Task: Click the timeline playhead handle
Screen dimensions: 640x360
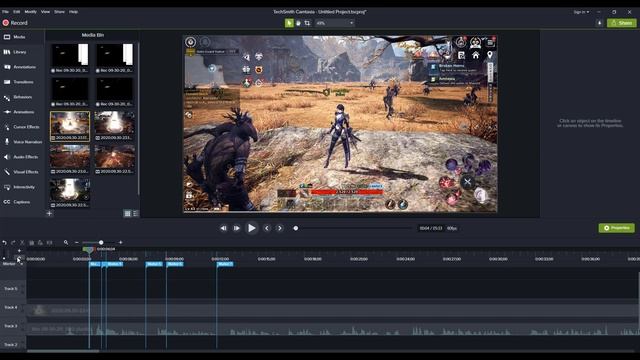Action: pos(88,249)
